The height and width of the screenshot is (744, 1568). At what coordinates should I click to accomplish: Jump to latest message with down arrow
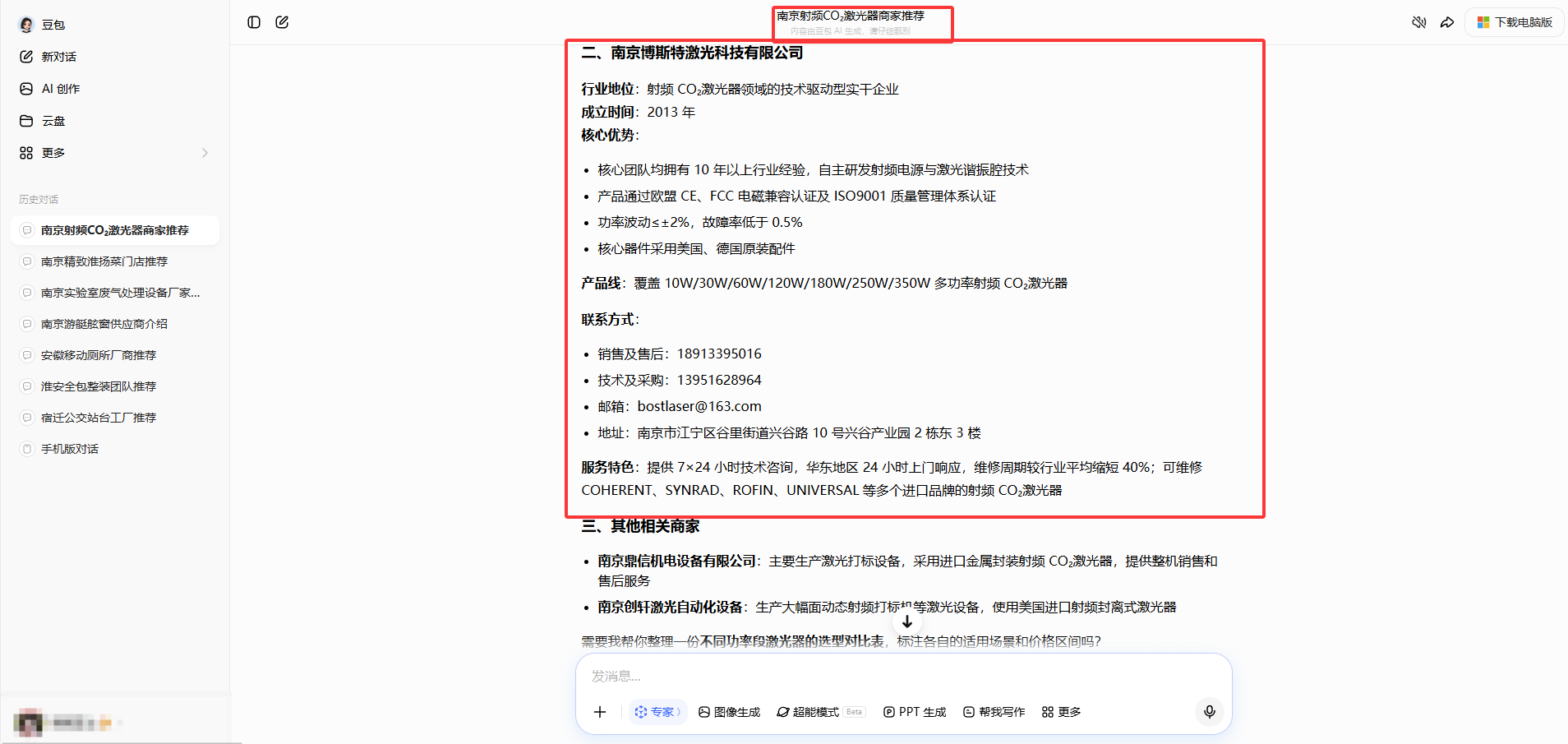tap(907, 622)
